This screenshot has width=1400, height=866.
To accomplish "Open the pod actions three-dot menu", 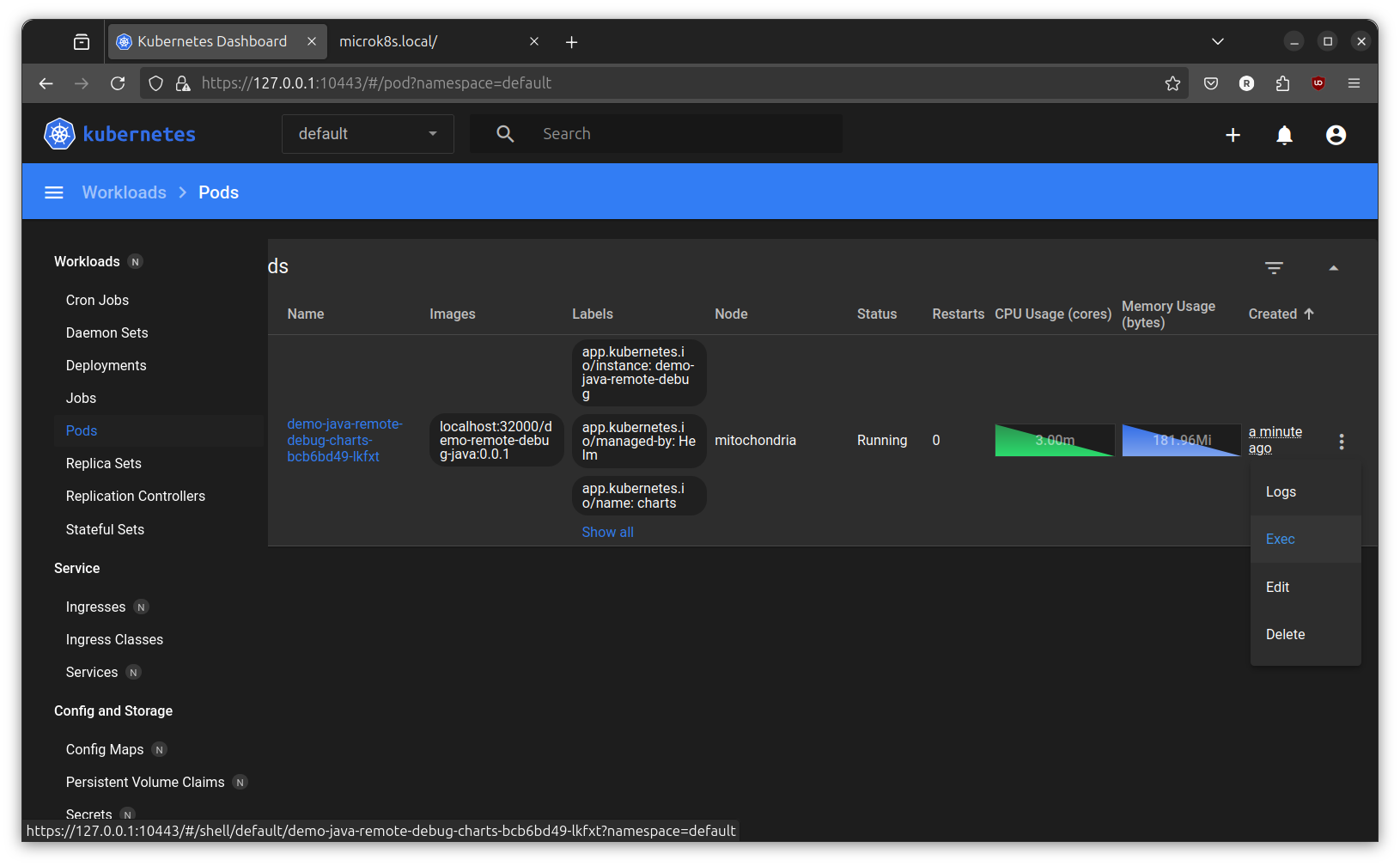I will coord(1341,442).
